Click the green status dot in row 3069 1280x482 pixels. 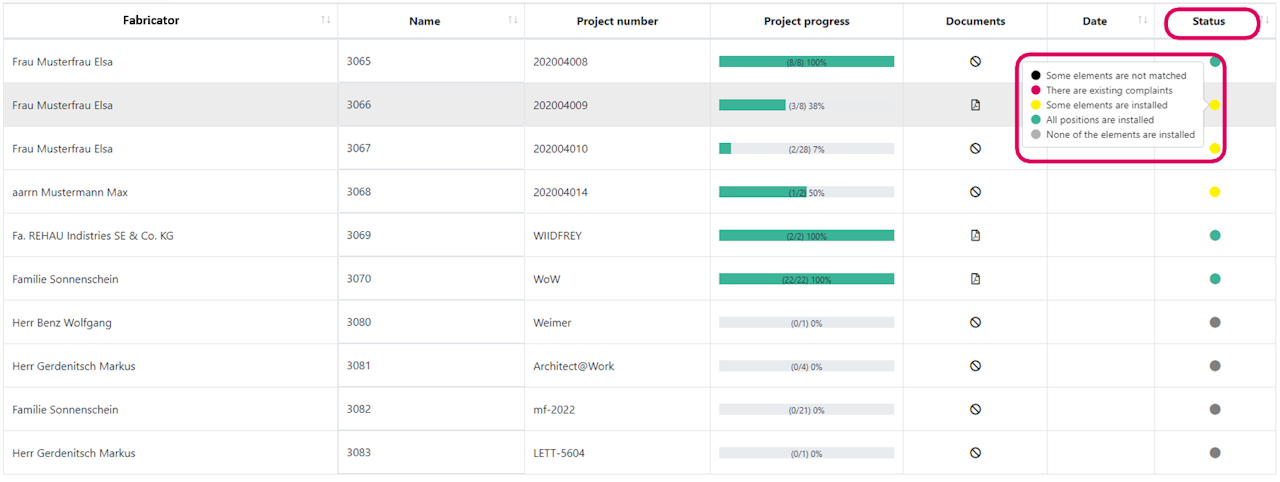point(1214,236)
